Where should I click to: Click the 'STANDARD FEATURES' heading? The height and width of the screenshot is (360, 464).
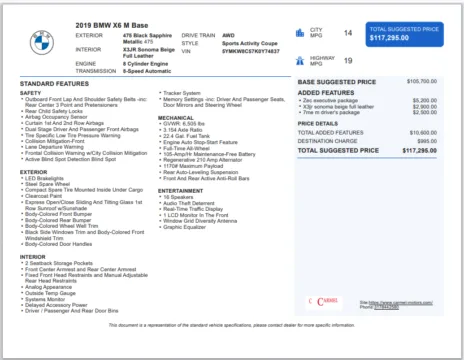[54, 84]
